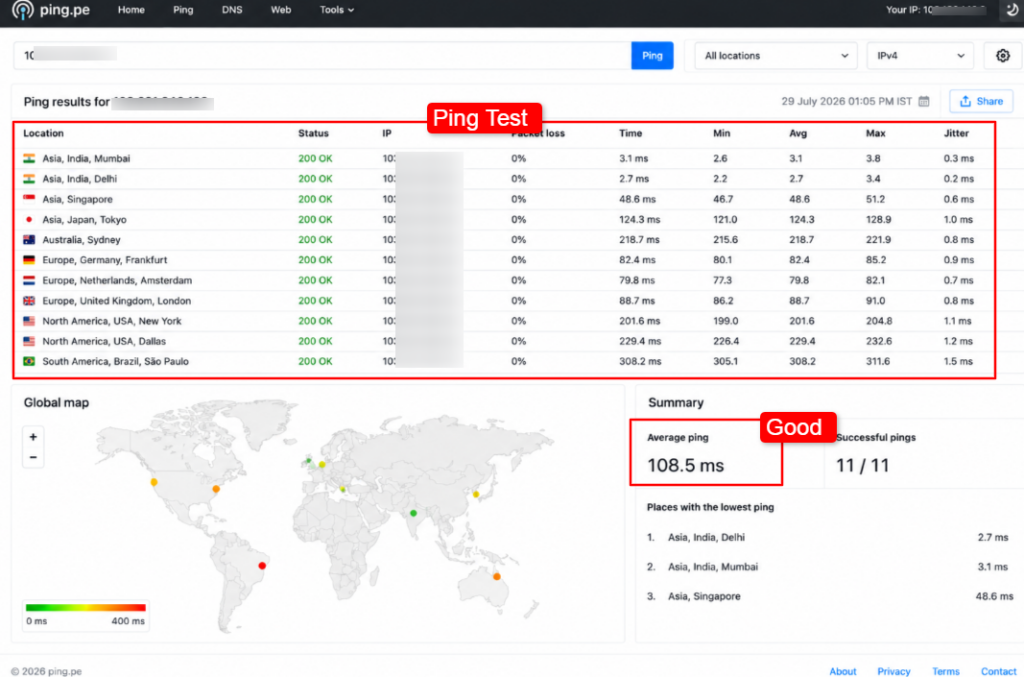This screenshot has width=1024, height=677.
Task: Open the settings gear icon
Action: click(1002, 55)
